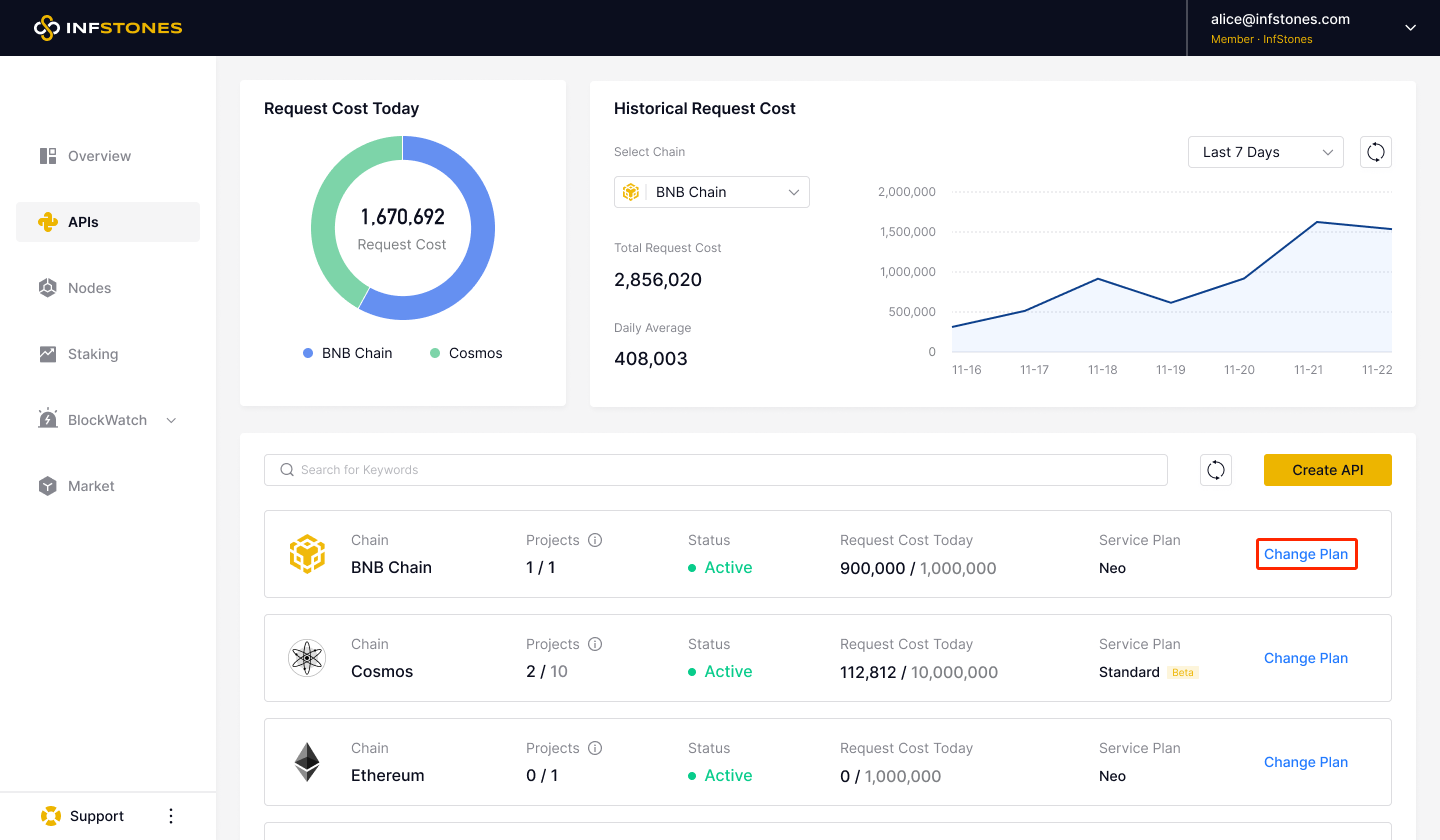Select the APIs sidebar item

[x=108, y=222]
